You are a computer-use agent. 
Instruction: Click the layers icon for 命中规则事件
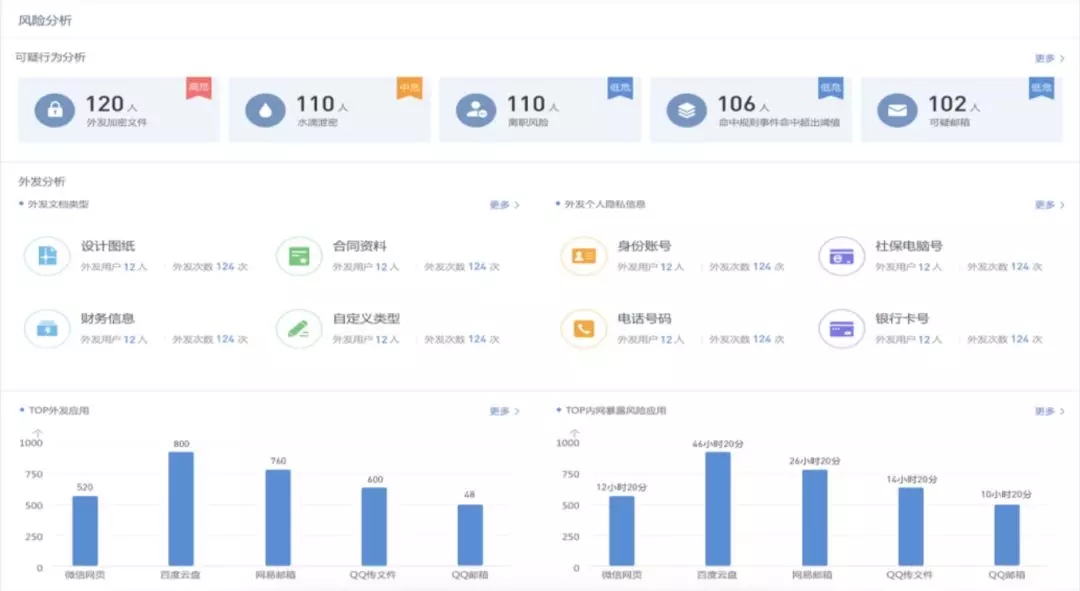(x=686, y=110)
